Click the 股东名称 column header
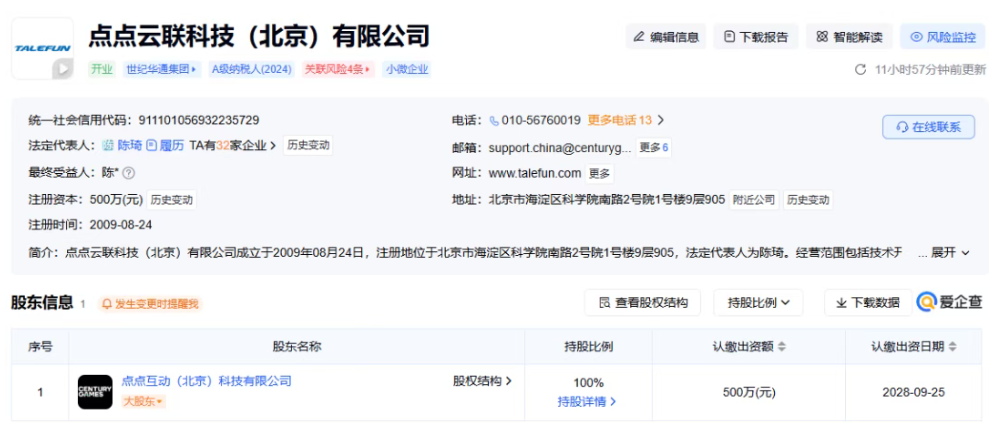This screenshot has height=438, width=1002. point(297,347)
